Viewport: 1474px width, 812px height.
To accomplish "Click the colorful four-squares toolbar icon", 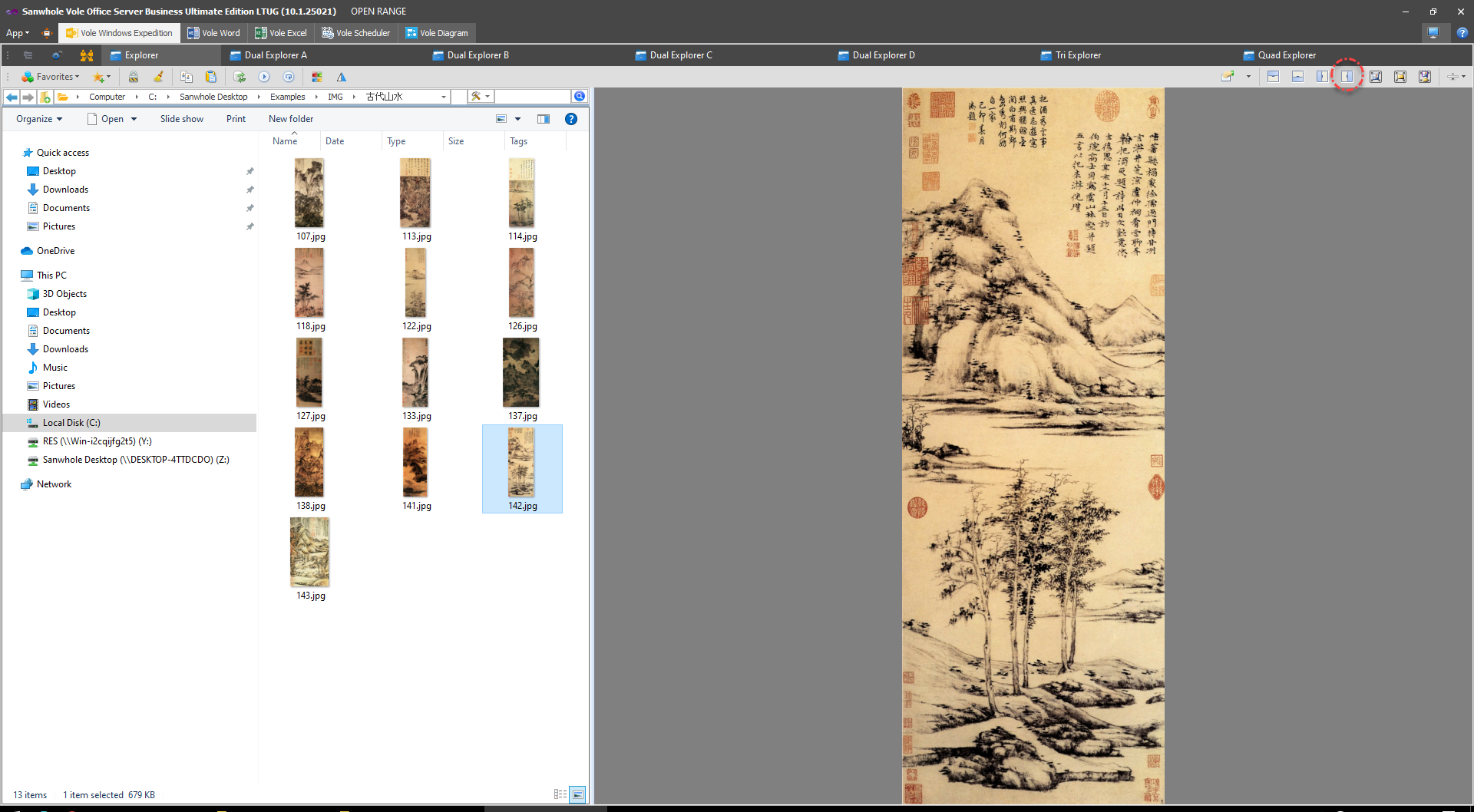I will click(317, 77).
